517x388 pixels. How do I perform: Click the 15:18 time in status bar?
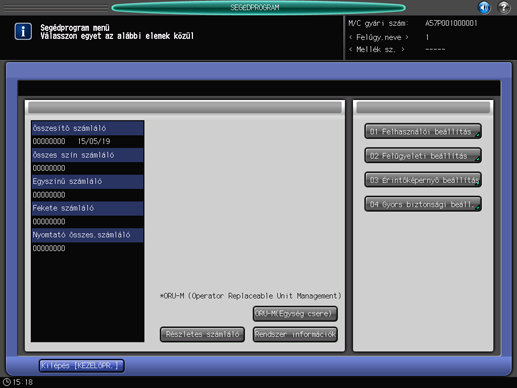(23, 382)
